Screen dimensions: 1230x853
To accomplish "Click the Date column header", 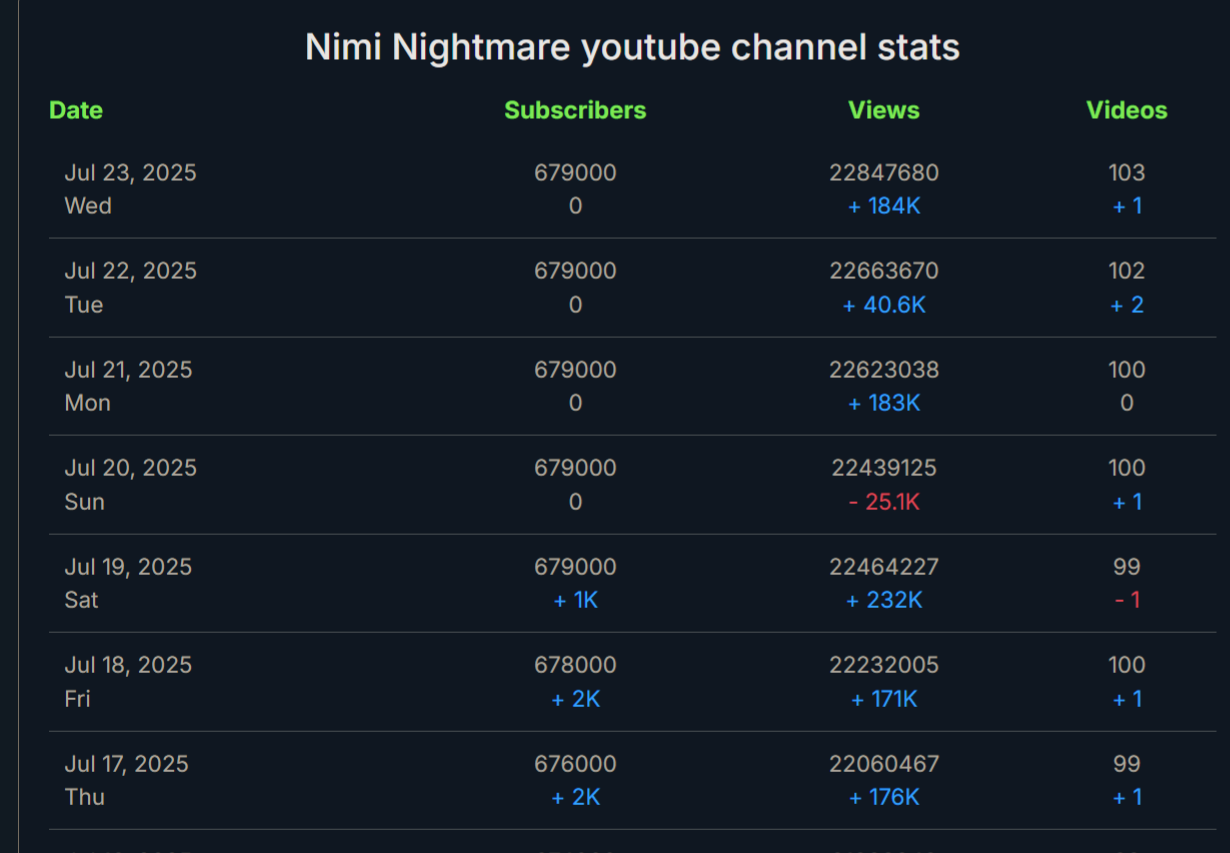I will 76,110.
